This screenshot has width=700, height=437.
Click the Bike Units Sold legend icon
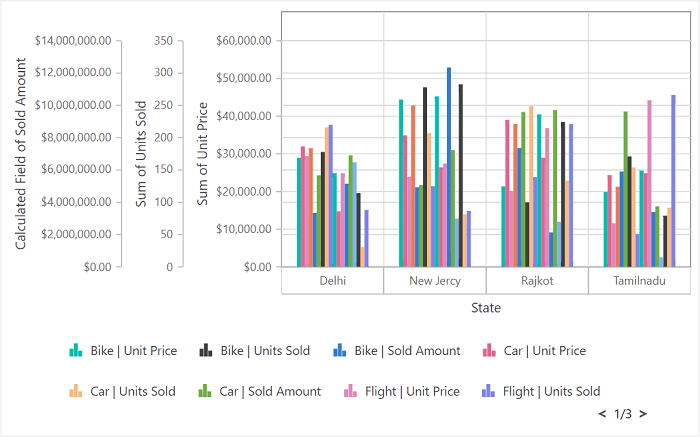pos(205,350)
